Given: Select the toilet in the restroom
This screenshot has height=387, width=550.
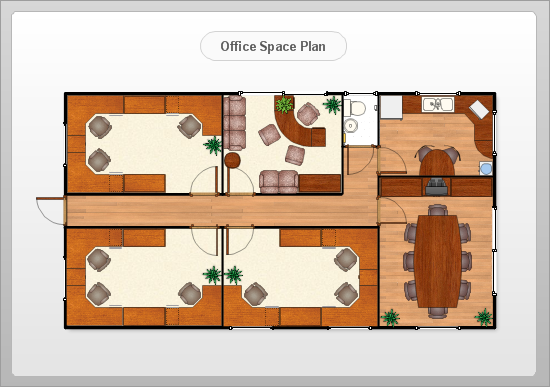Looking at the screenshot, I should click(x=354, y=107).
